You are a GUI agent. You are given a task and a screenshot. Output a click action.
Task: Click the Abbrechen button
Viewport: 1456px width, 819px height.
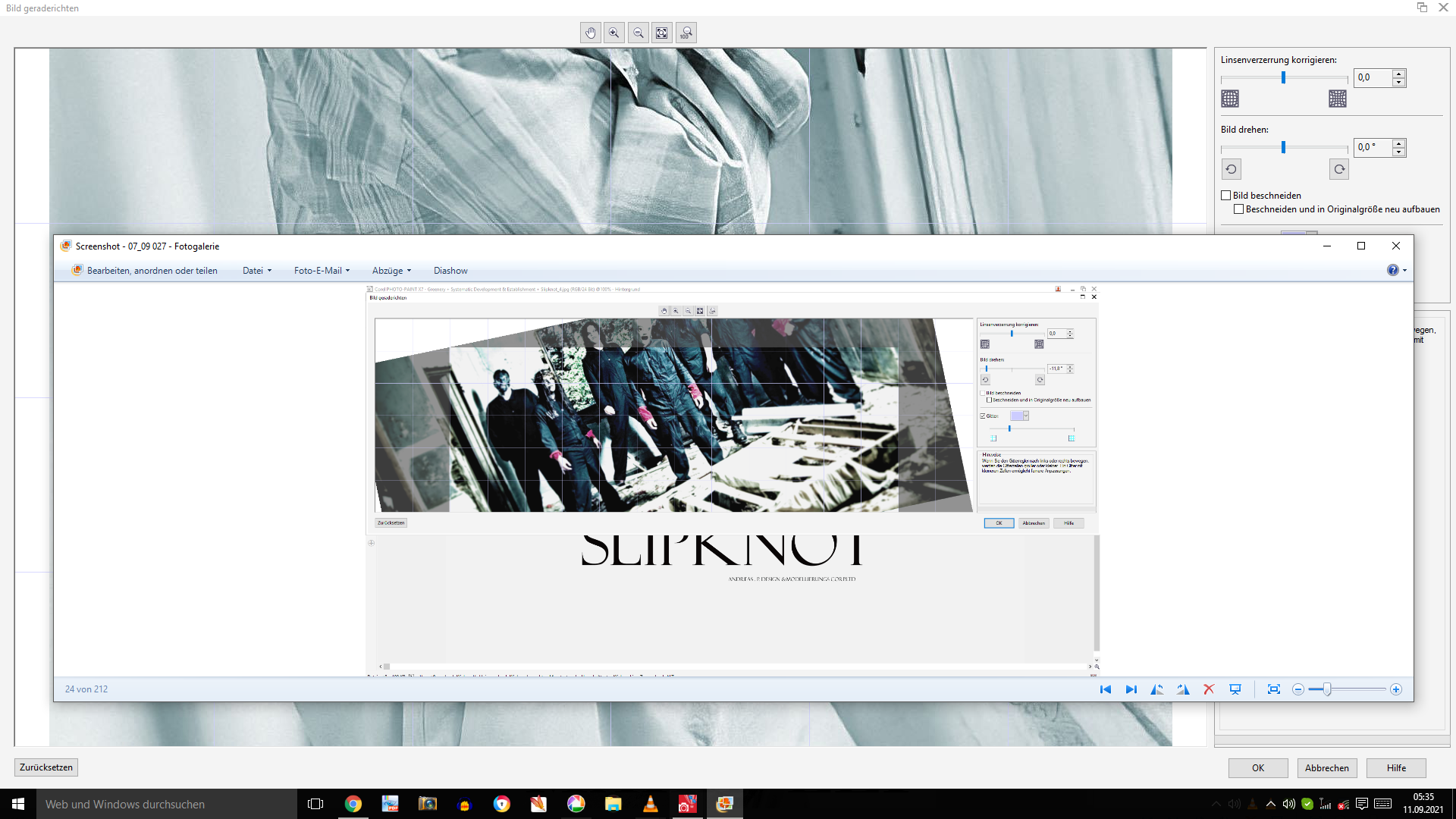[1327, 768]
